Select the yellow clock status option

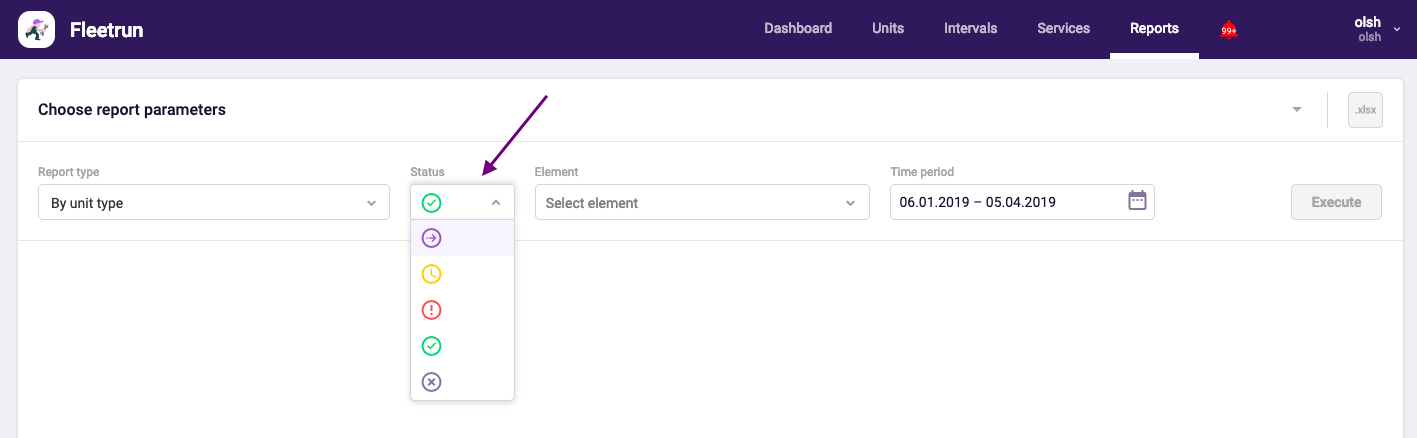(432, 274)
